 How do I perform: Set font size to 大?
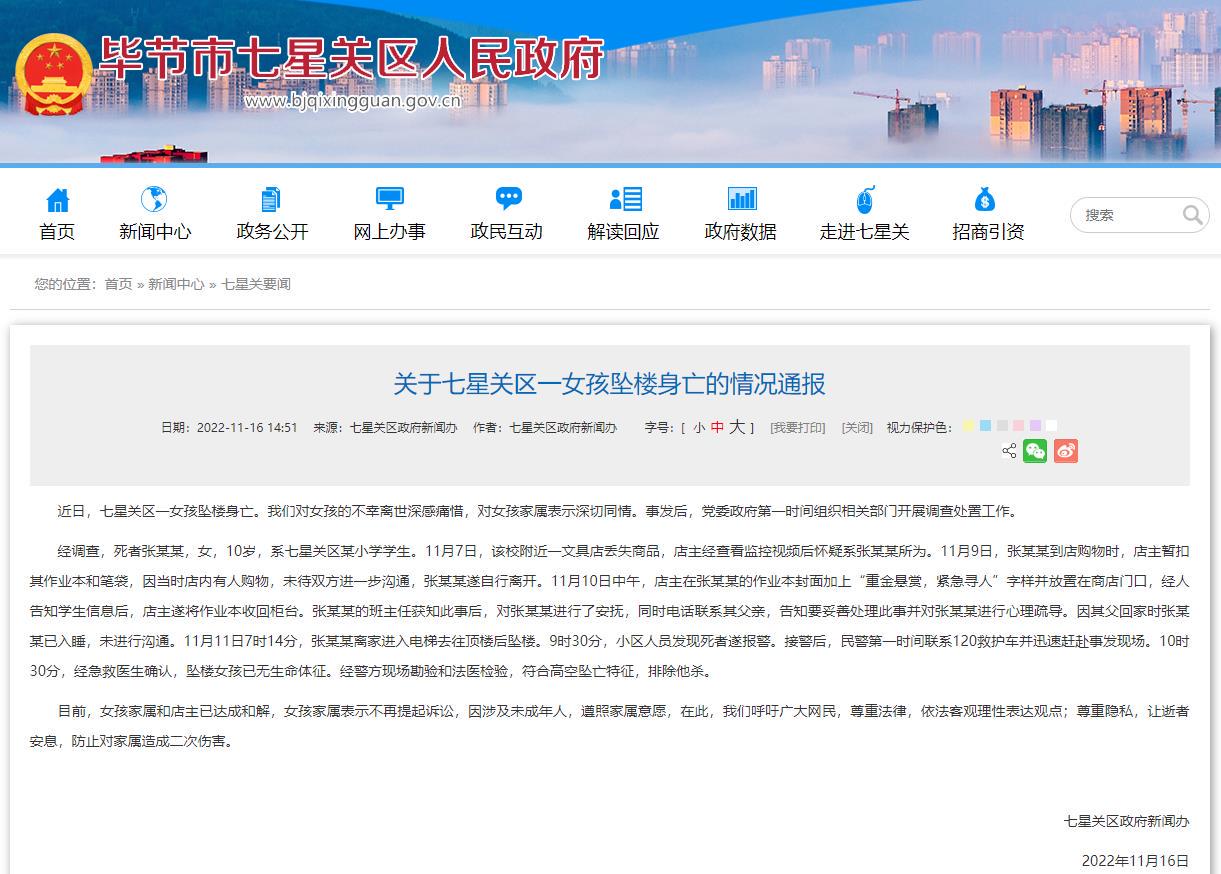(737, 427)
